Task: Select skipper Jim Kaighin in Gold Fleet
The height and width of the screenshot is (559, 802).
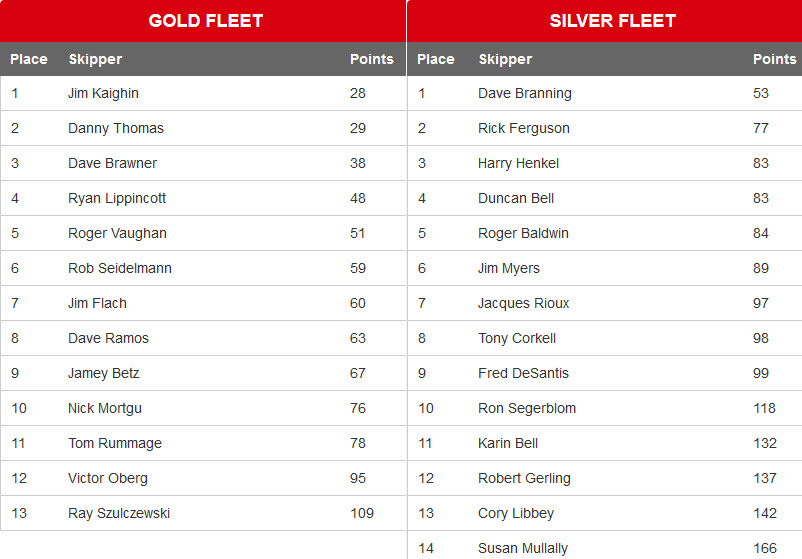Action: (103, 93)
